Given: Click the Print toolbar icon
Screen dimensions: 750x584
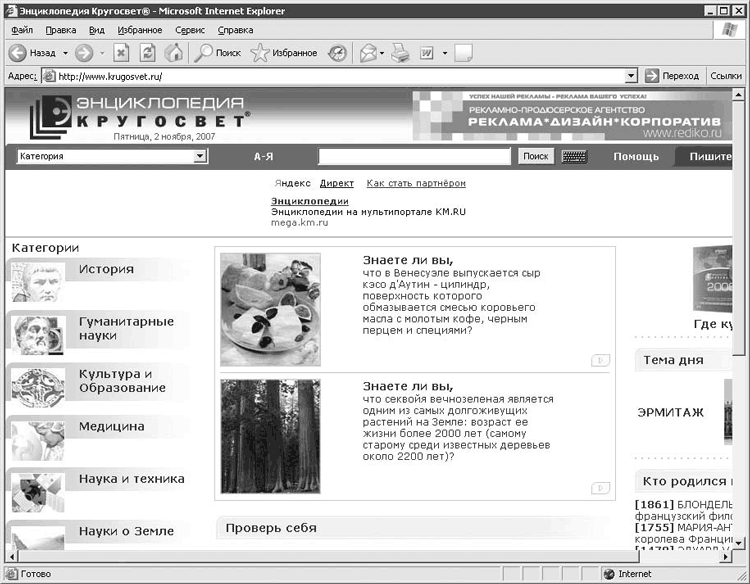Looking at the screenshot, I should 400,53.
